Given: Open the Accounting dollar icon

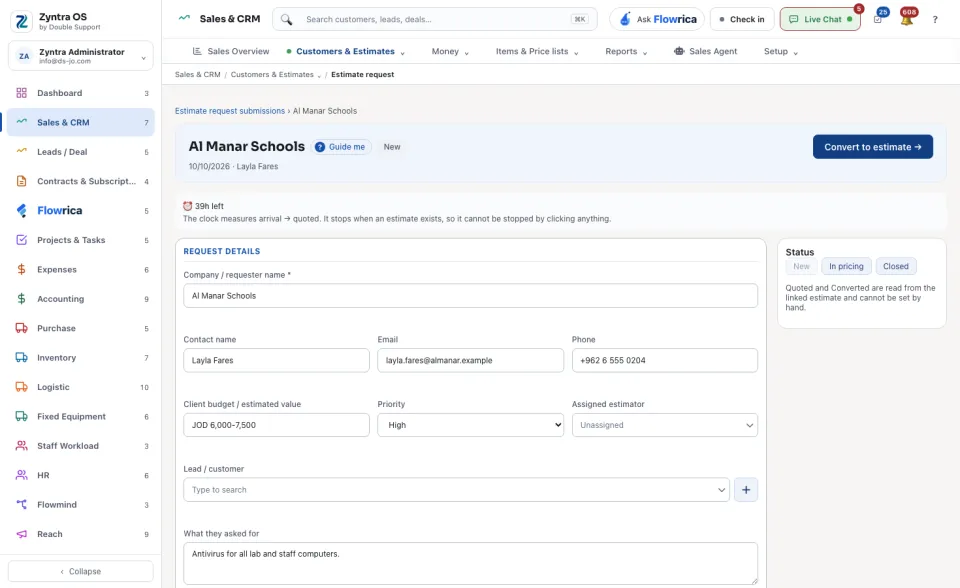Looking at the screenshot, I should pos(21,299).
